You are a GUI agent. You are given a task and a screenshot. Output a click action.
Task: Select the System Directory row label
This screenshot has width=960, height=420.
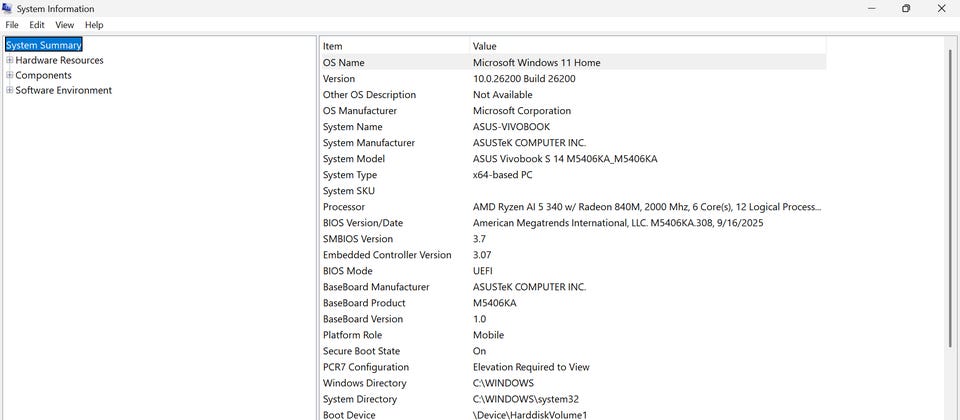(359, 399)
